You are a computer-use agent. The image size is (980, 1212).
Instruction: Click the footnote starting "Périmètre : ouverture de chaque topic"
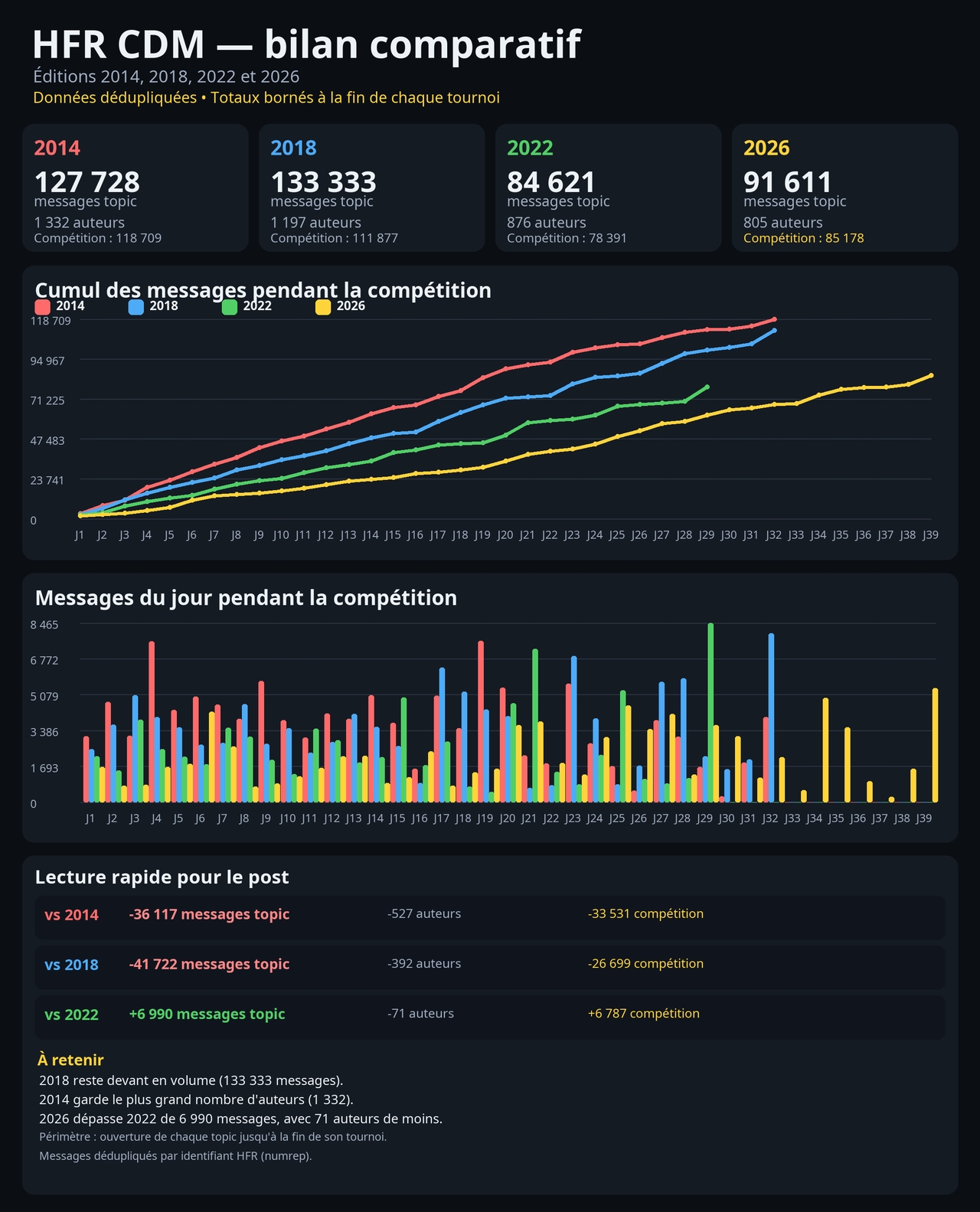(213, 1137)
